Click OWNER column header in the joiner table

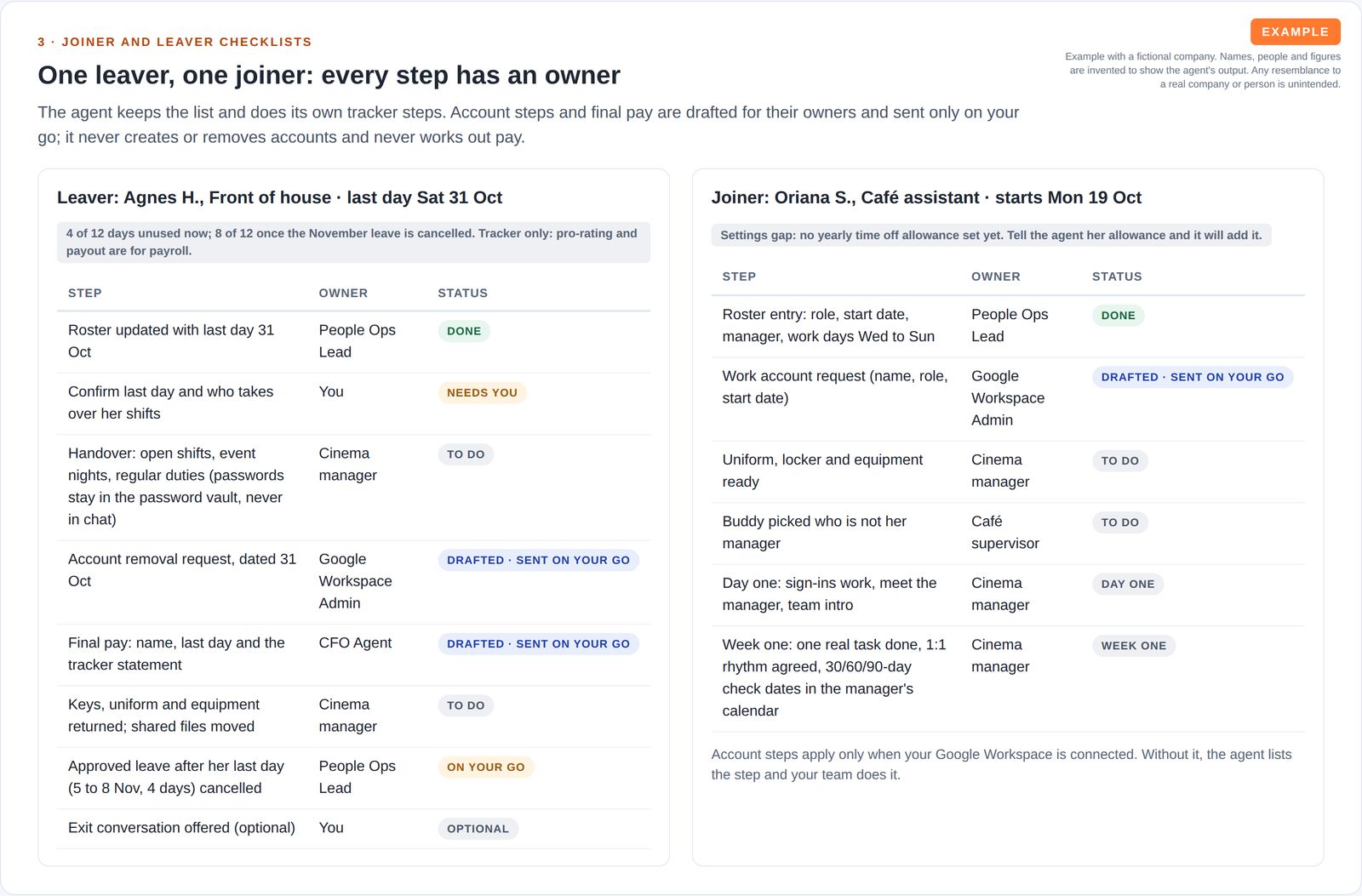[996, 277]
